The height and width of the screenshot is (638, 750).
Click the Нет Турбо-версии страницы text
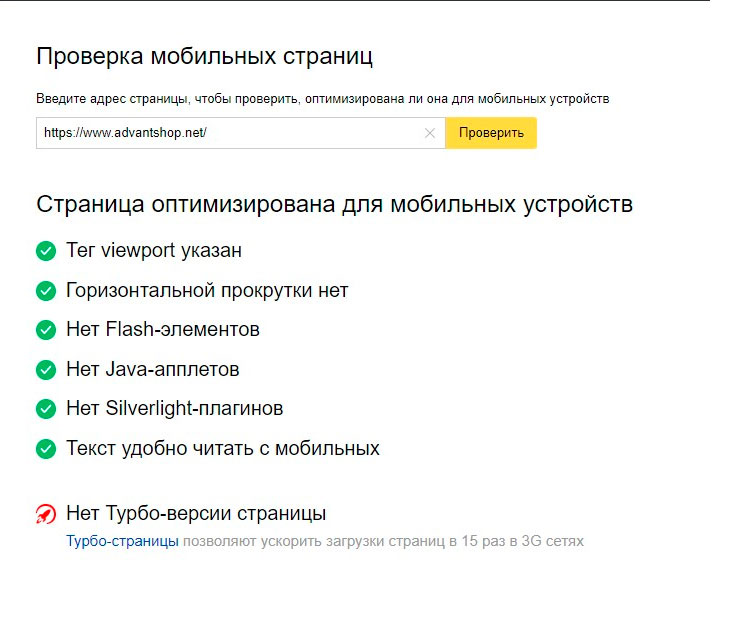196,514
